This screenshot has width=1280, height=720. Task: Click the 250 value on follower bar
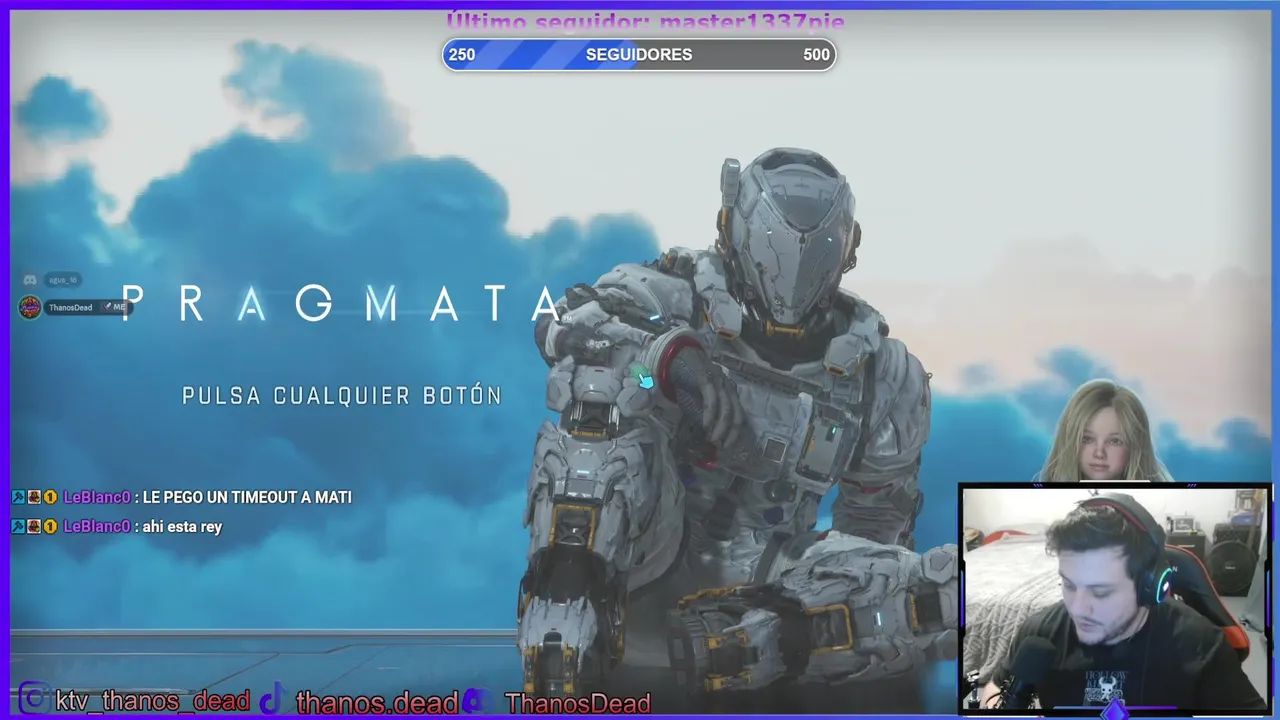pyautogui.click(x=462, y=55)
